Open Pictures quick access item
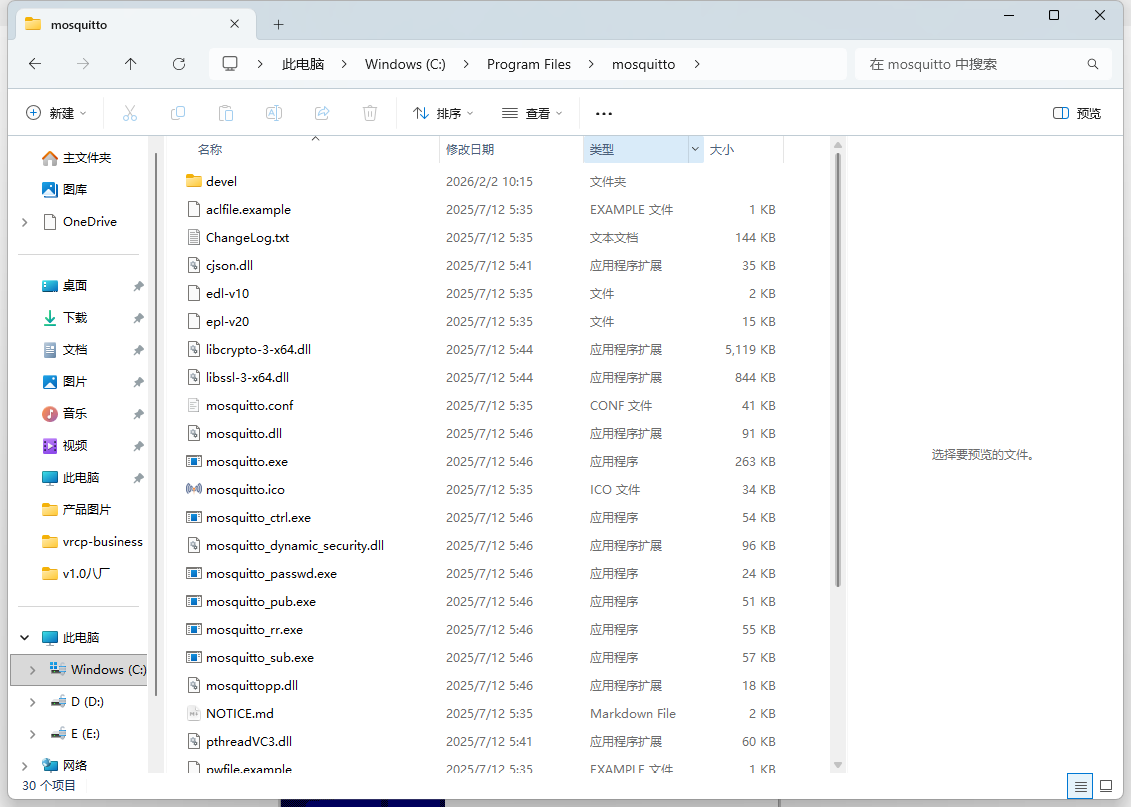Screen dimensions: 1131x807 pyautogui.click(x=75, y=382)
